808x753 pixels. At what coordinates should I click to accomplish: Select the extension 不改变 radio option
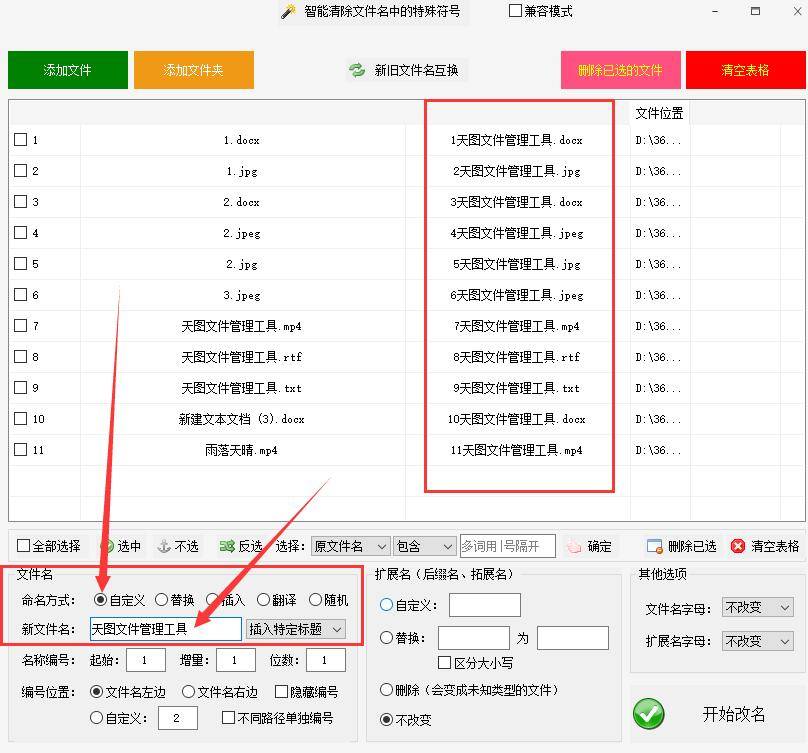tap(386, 719)
